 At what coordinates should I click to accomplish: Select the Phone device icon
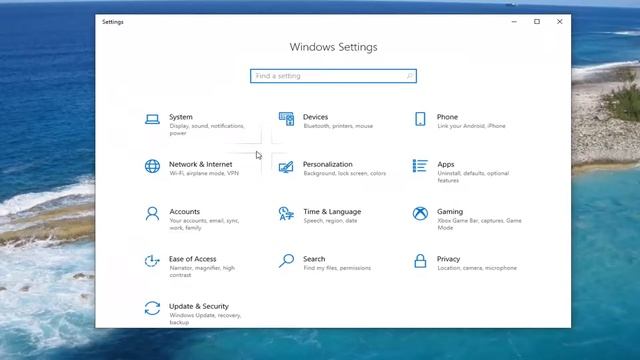point(420,119)
